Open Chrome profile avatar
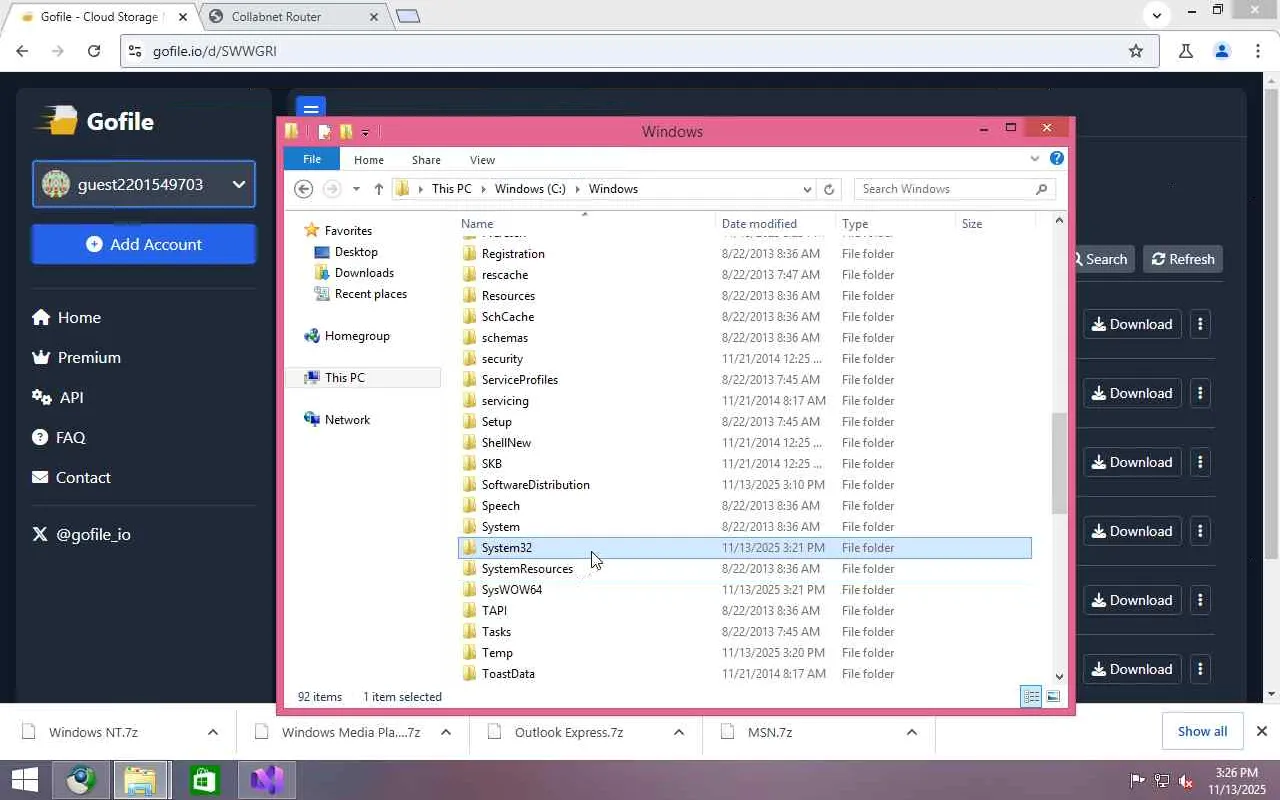This screenshot has width=1280, height=800. click(x=1221, y=51)
